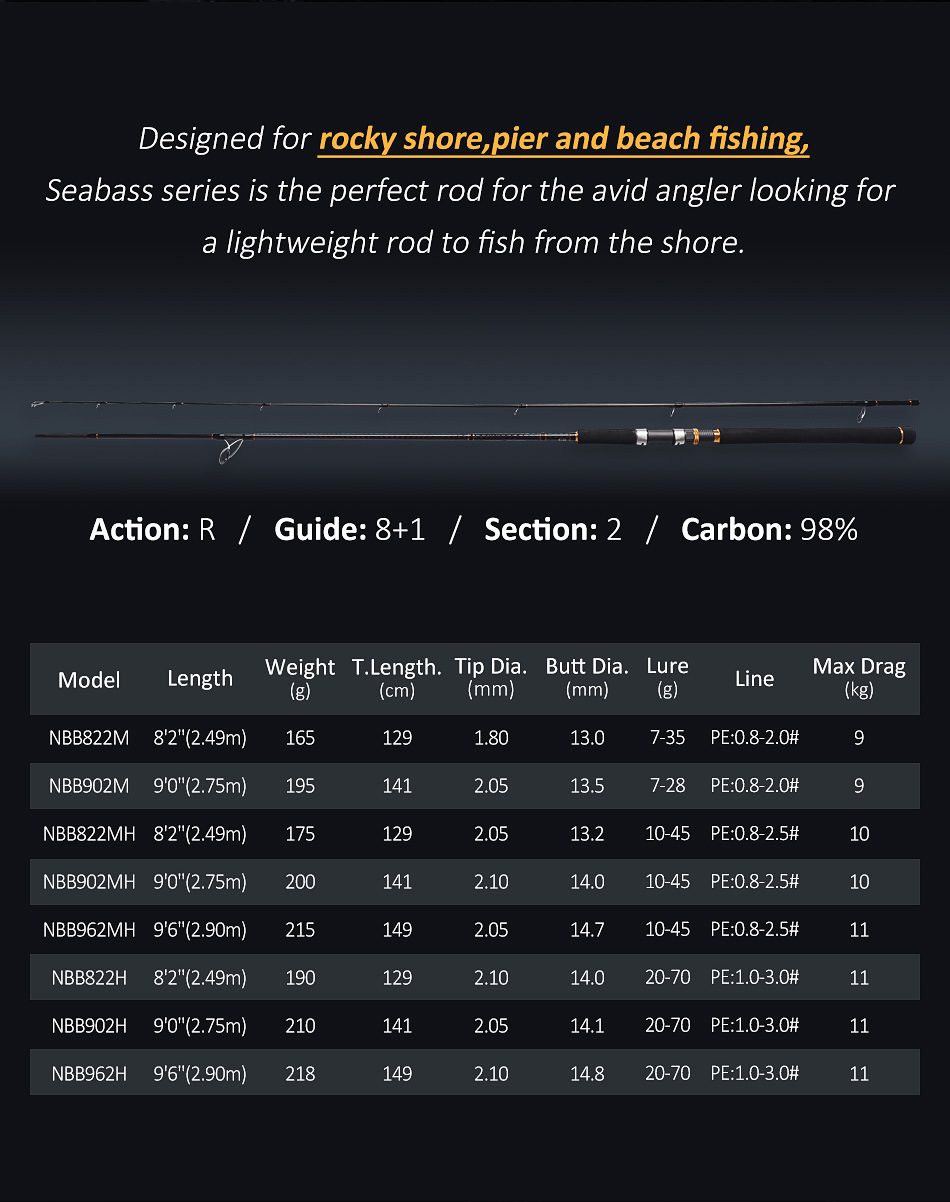Click the Action: R specification text

click(x=152, y=529)
